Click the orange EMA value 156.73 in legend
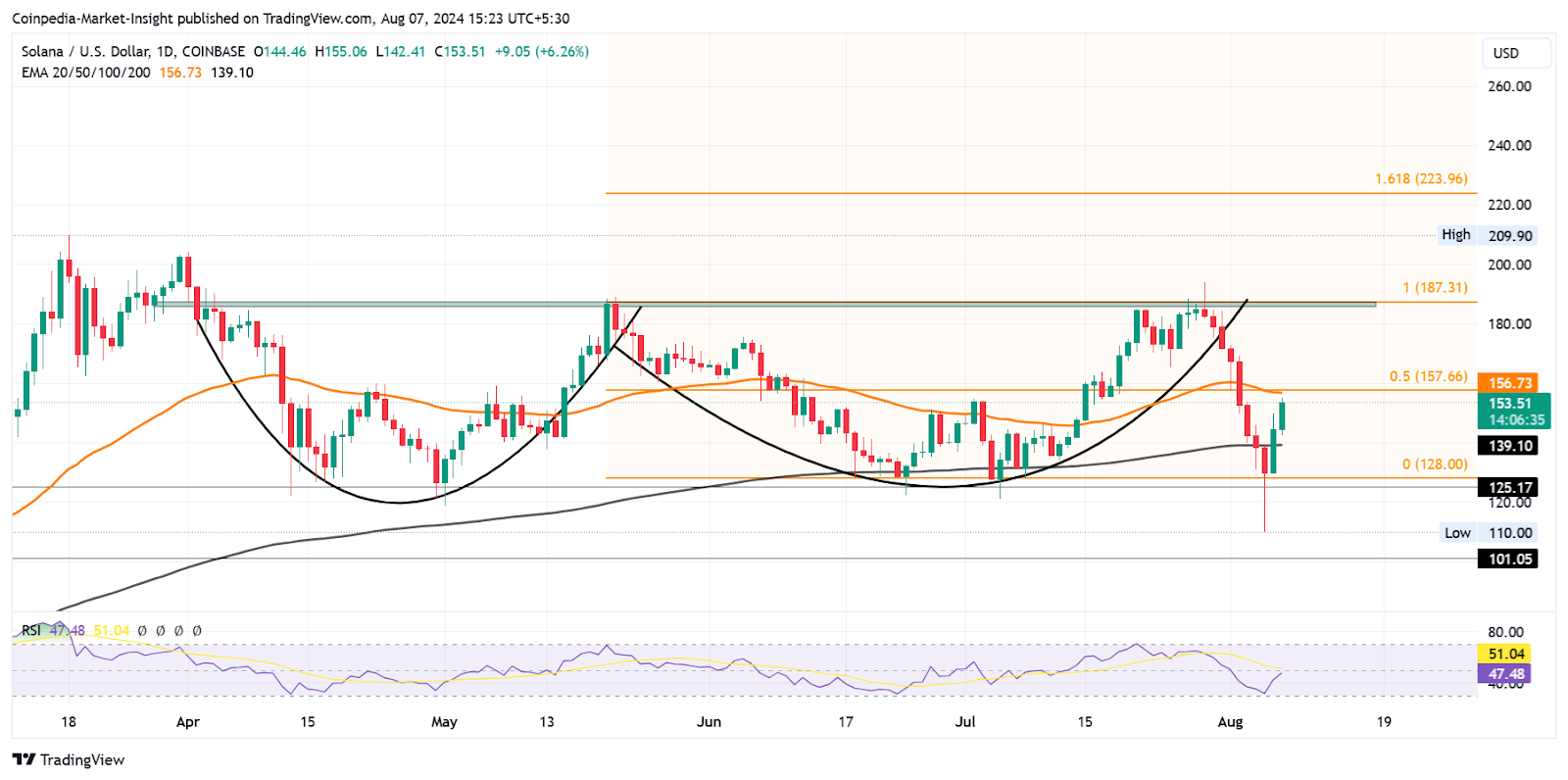The width and height of the screenshot is (1568, 780). click(x=180, y=73)
